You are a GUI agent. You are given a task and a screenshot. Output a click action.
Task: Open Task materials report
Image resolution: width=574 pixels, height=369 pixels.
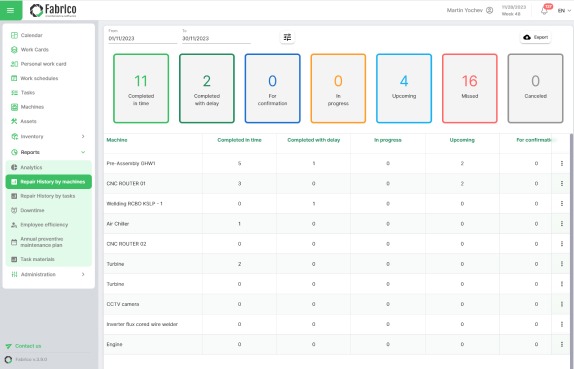[x=48, y=259]
